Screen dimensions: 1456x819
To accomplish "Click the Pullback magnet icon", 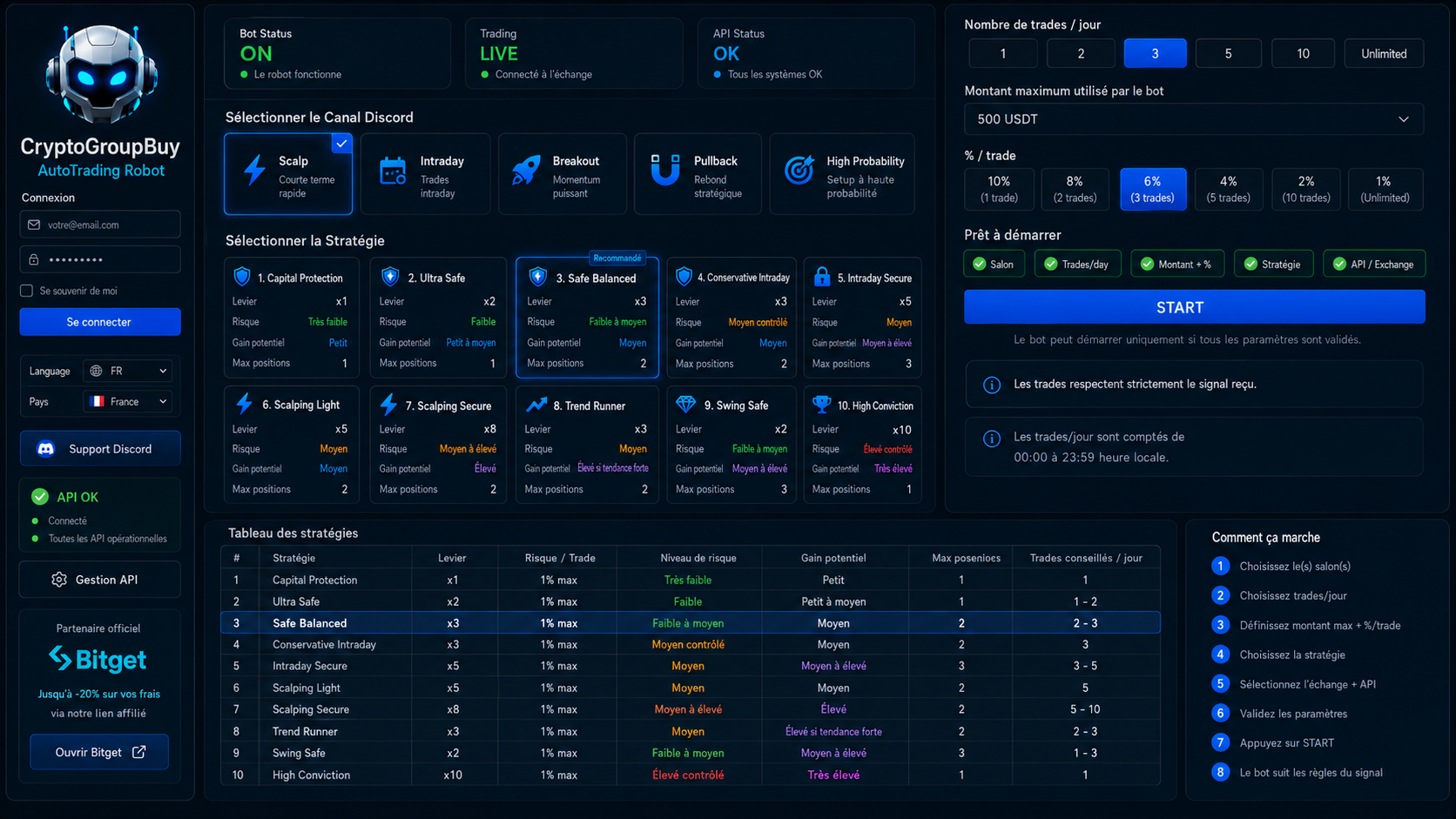I will pyautogui.click(x=665, y=170).
